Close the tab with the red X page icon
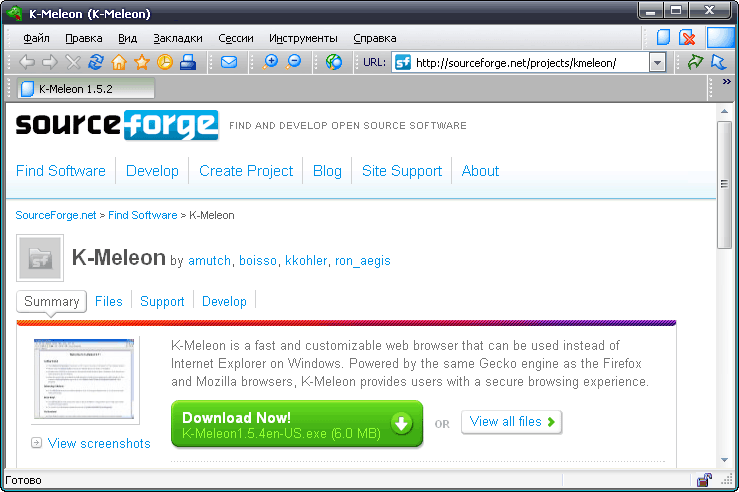 point(687,37)
